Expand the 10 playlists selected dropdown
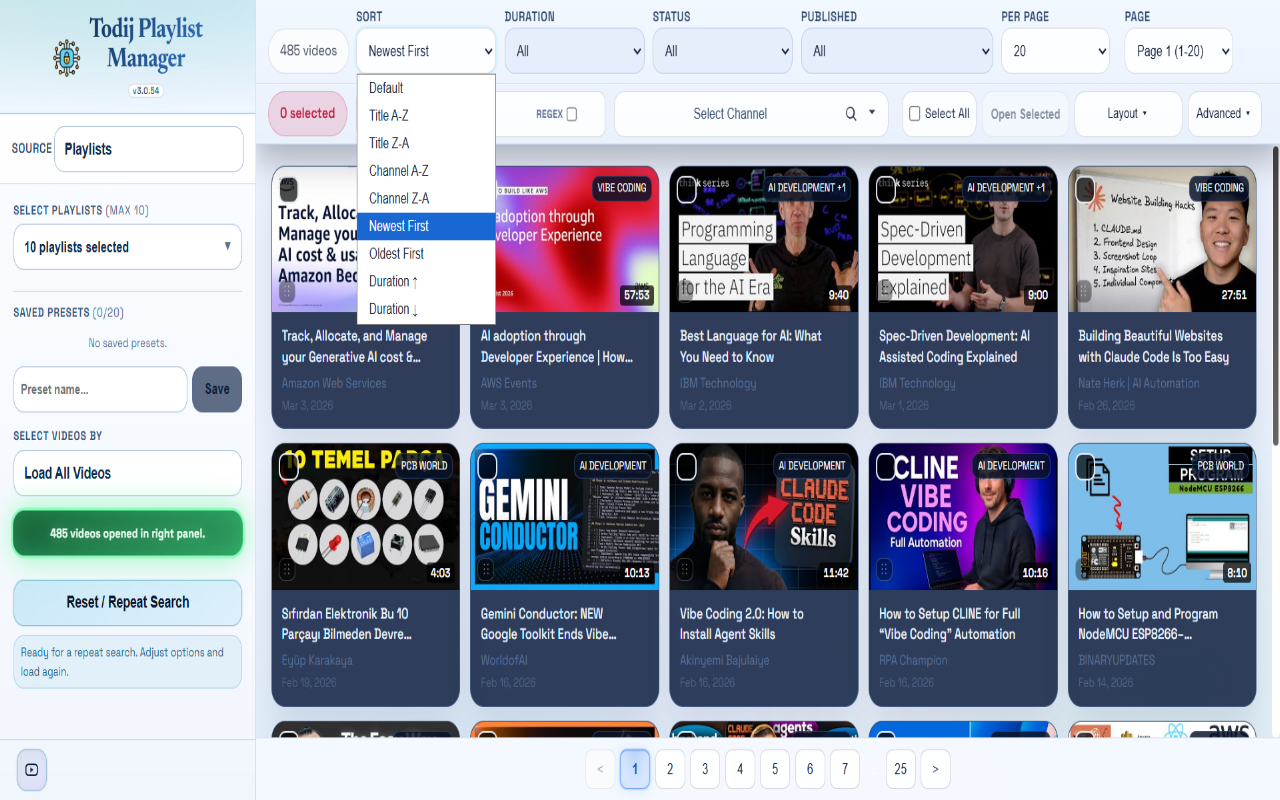Viewport: 1280px width, 800px height. tap(127, 247)
